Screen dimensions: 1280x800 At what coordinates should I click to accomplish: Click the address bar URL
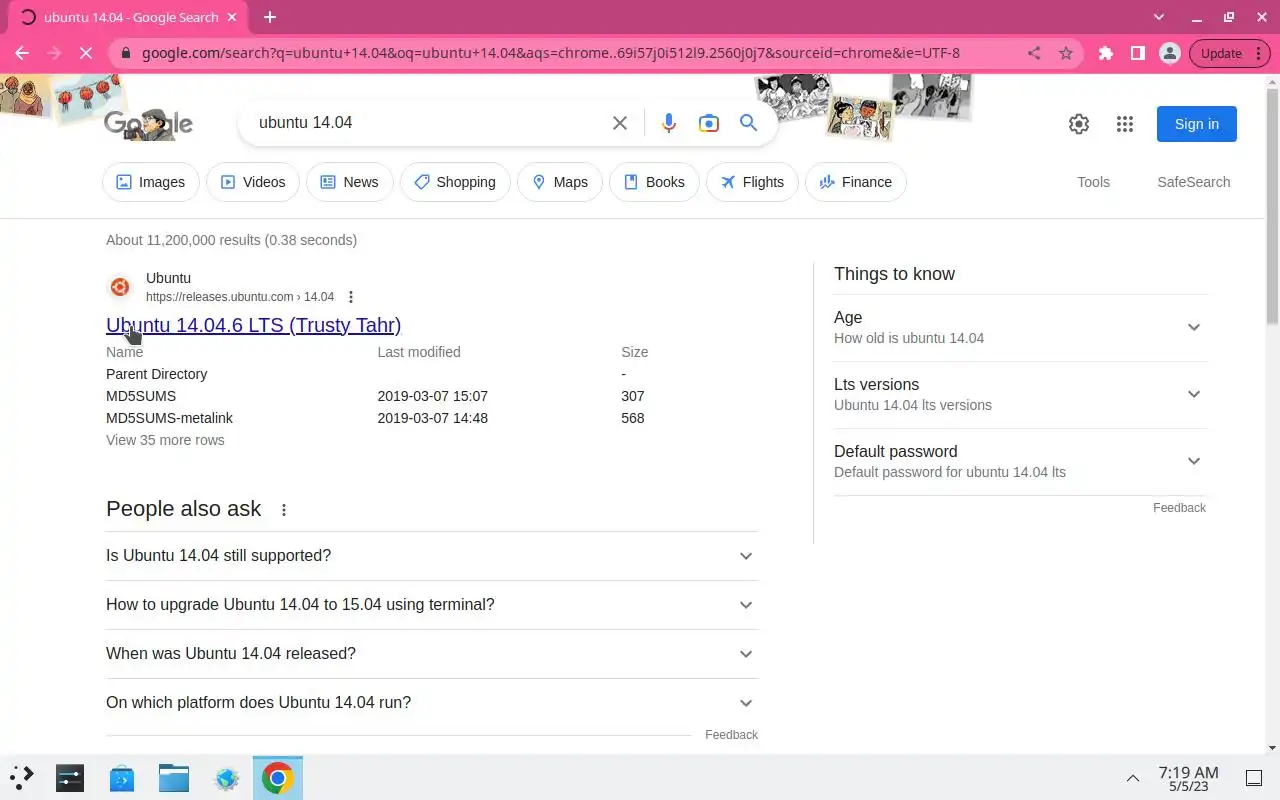coord(551,53)
